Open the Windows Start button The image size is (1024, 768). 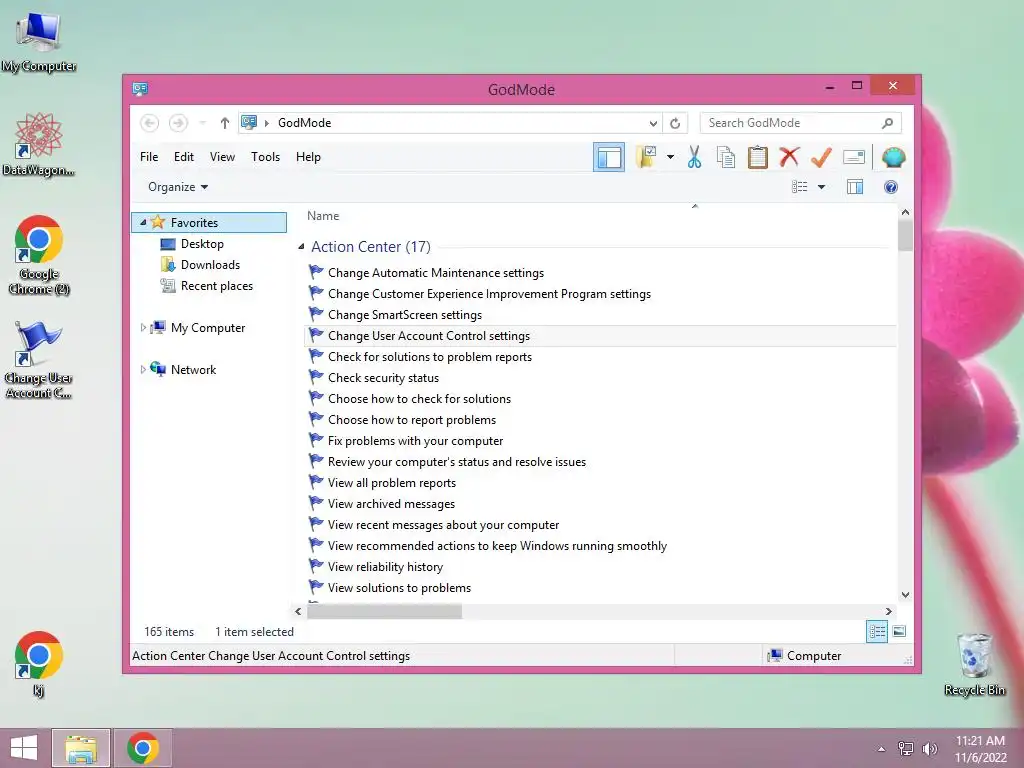pyautogui.click(x=24, y=748)
